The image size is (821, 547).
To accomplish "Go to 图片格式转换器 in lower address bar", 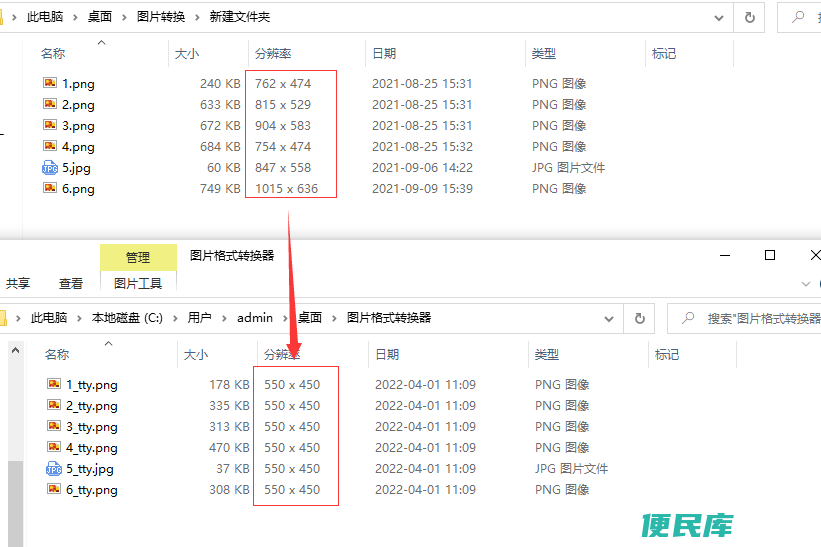I will tap(389, 318).
